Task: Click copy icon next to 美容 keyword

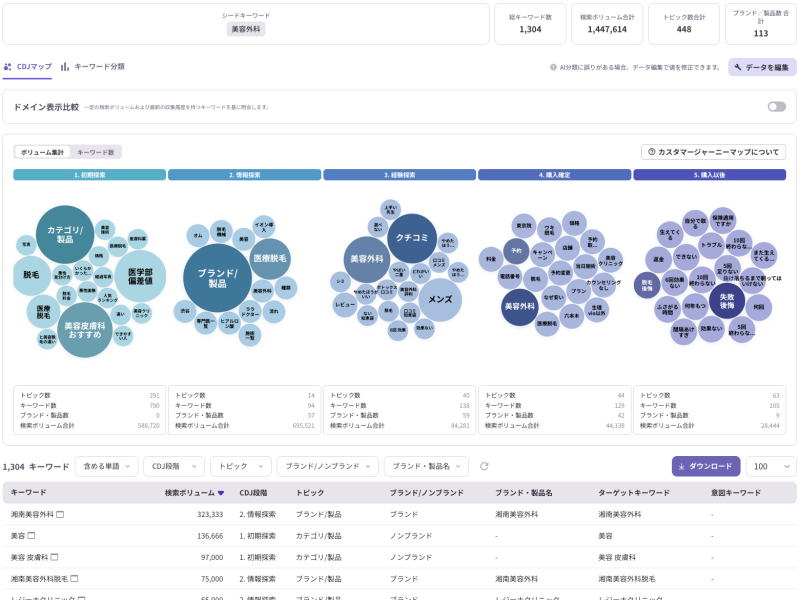Action: click(32, 536)
